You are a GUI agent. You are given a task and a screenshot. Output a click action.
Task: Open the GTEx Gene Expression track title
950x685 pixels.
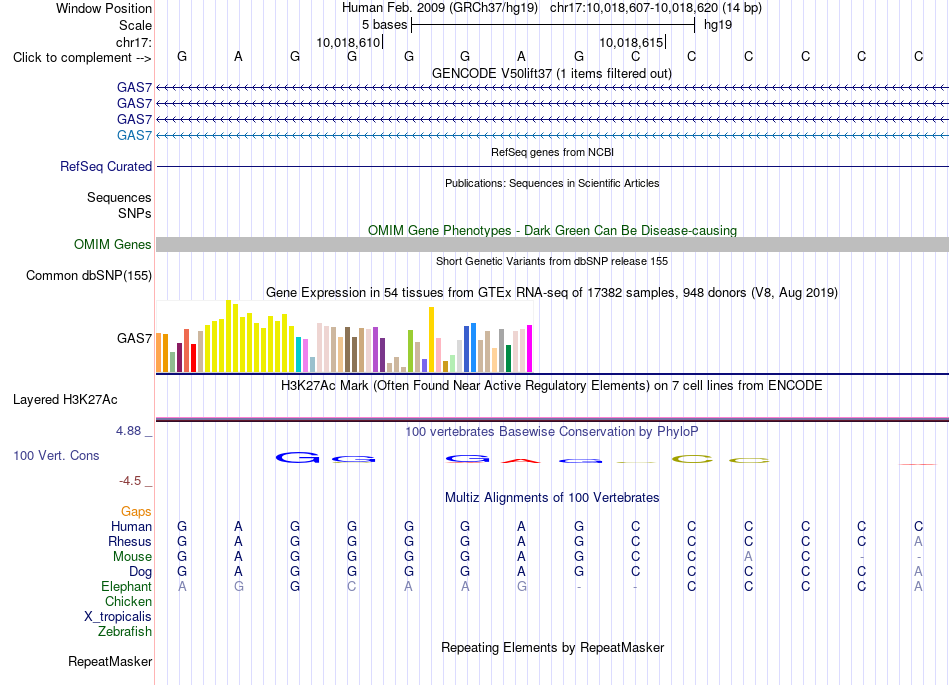coord(552,293)
